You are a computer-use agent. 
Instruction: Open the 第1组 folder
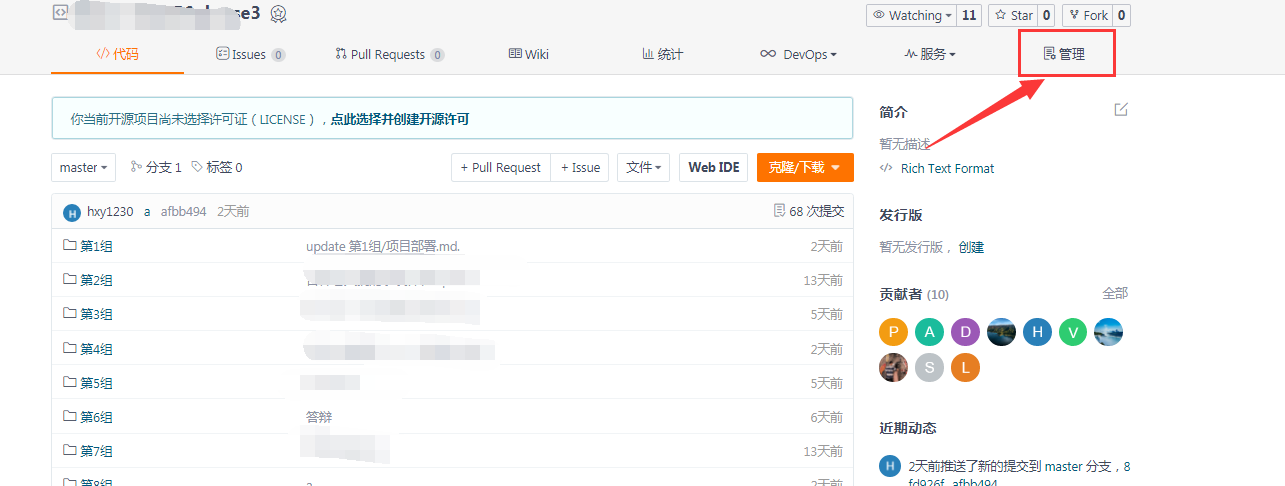(96, 246)
